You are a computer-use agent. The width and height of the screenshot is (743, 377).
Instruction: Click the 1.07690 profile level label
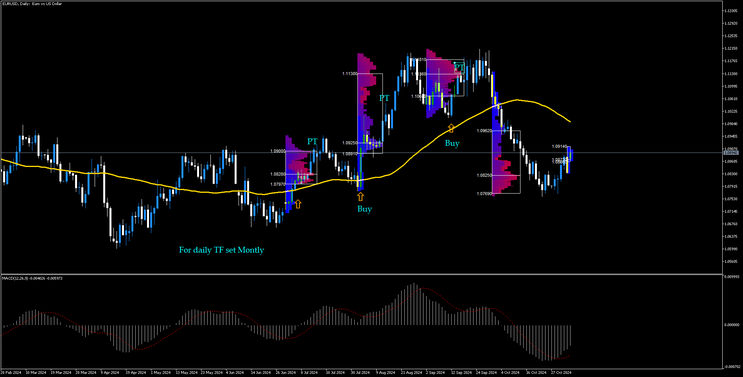485,193
